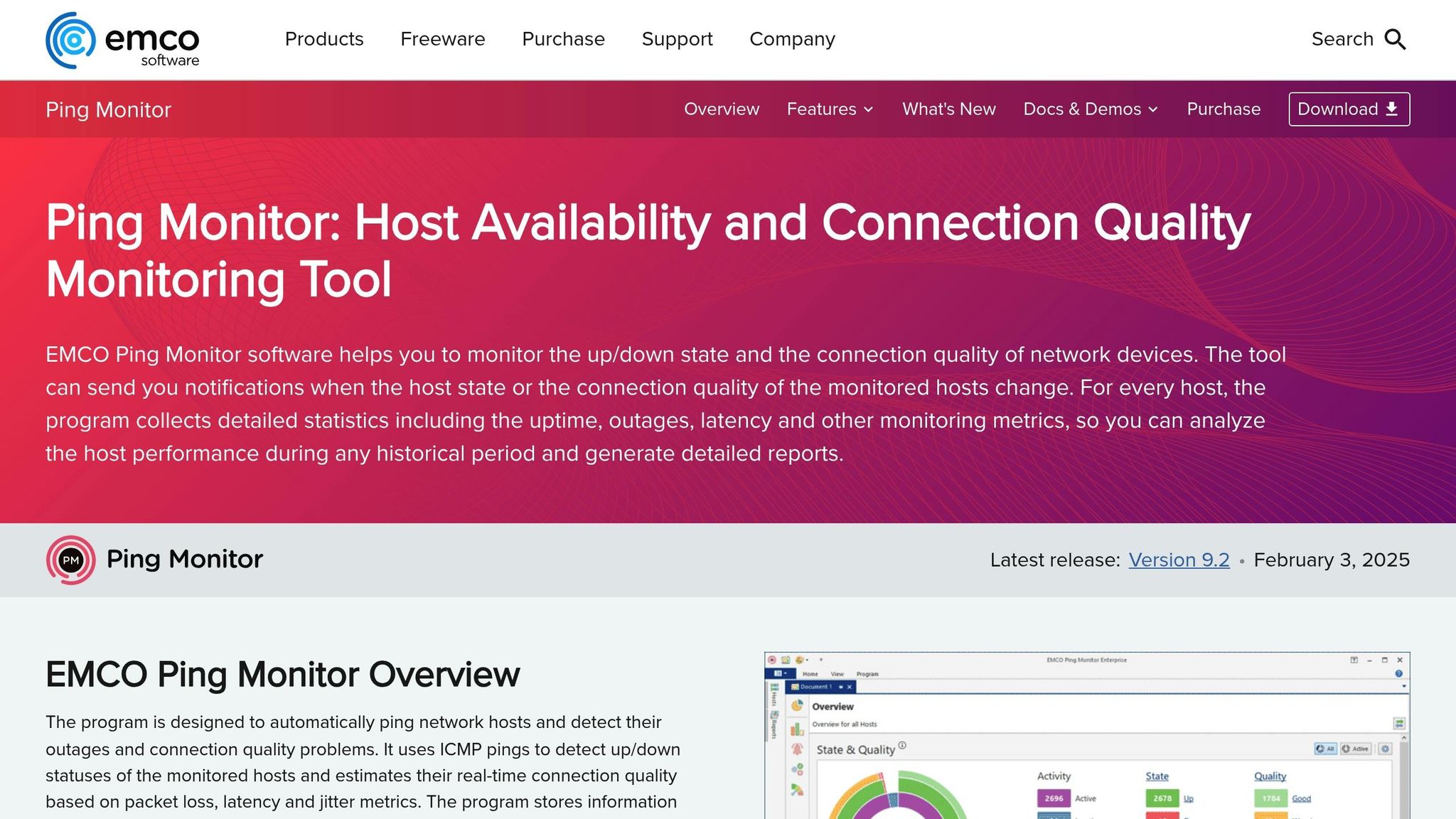Expand the Docs & Demos dropdown
Image resolution: width=1456 pixels, height=819 pixels.
(x=1091, y=109)
